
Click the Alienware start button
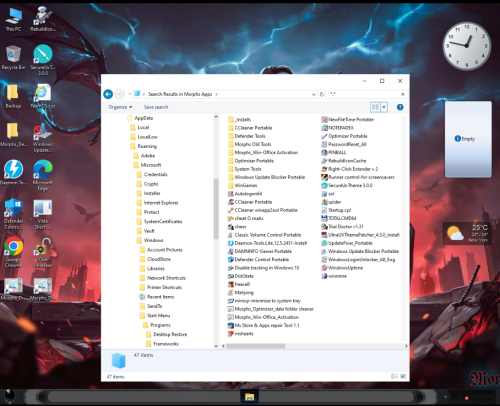[x=10, y=397]
